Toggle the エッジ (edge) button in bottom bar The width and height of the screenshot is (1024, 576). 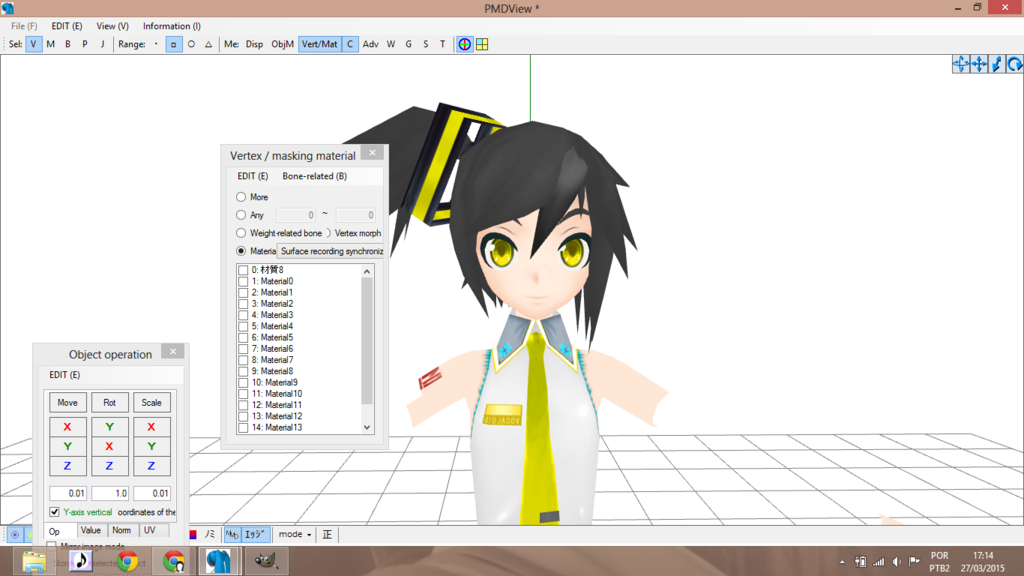coord(255,534)
